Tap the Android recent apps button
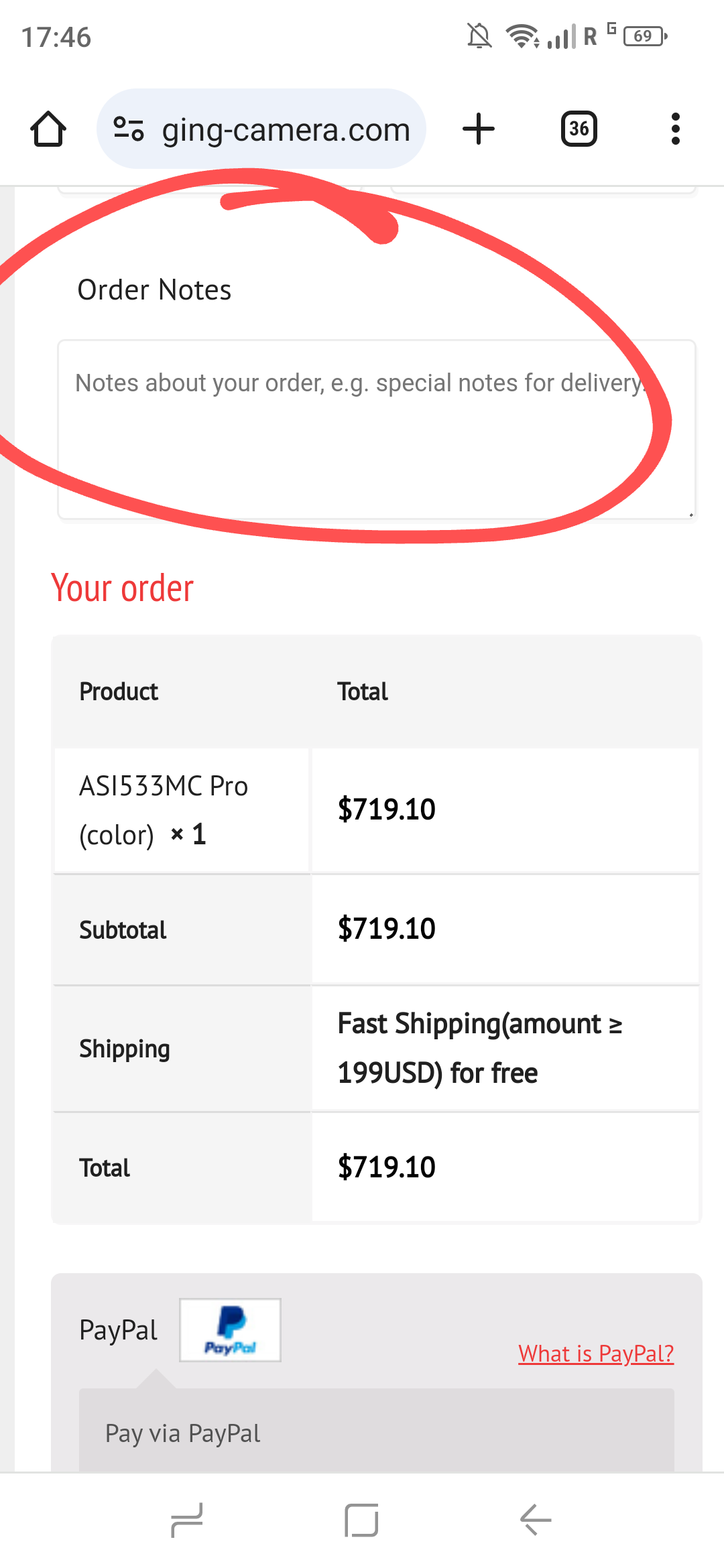 click(187, 1520)
